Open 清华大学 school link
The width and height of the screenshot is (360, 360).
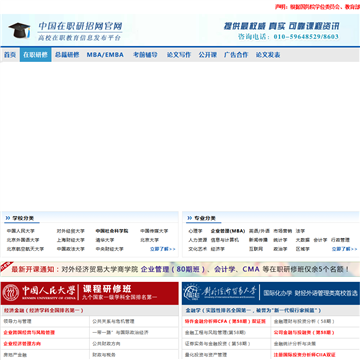click(105, 240)
